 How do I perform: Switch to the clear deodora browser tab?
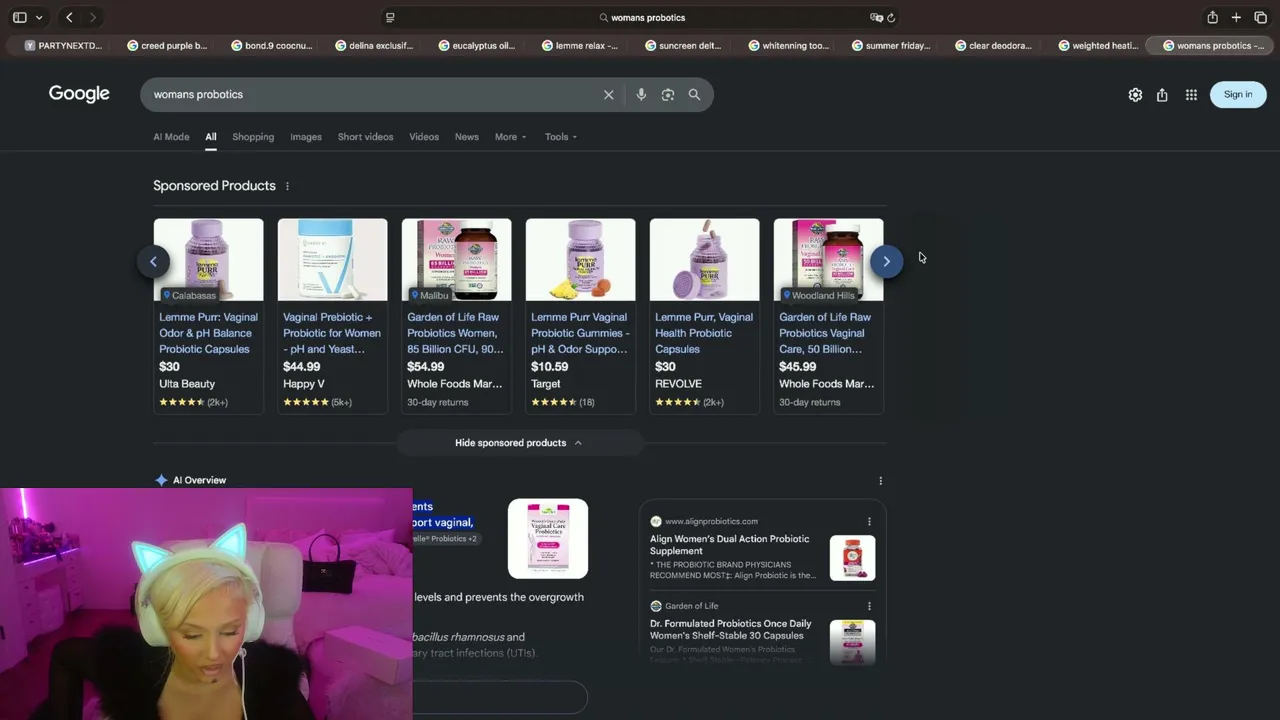[993, 45]
